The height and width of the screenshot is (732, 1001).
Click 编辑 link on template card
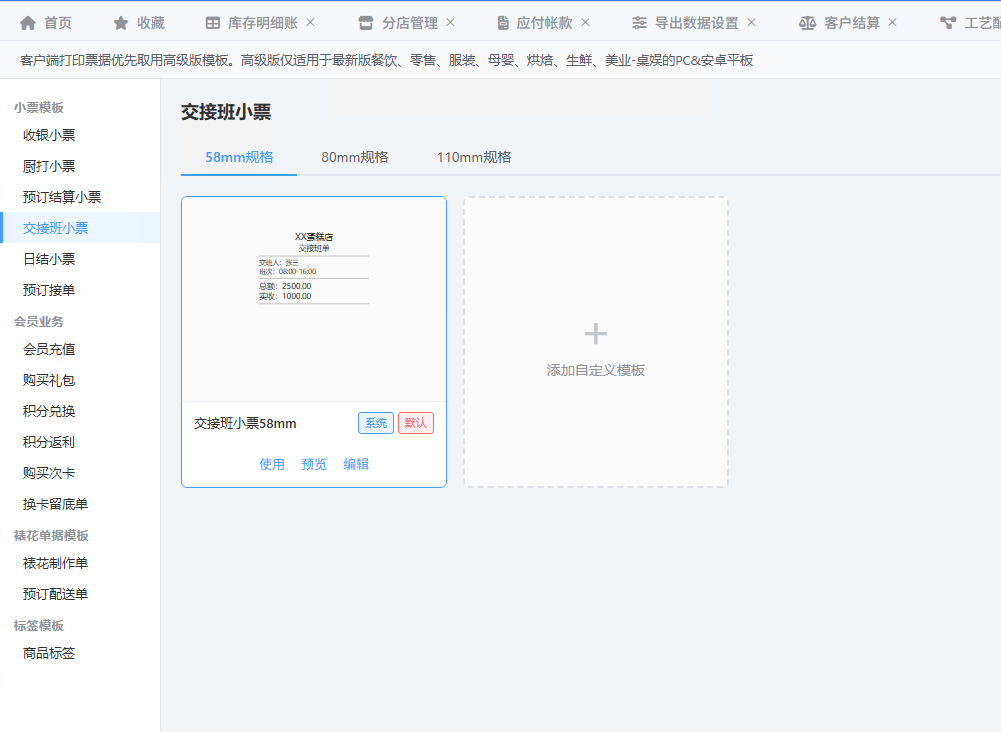point(356,464)
